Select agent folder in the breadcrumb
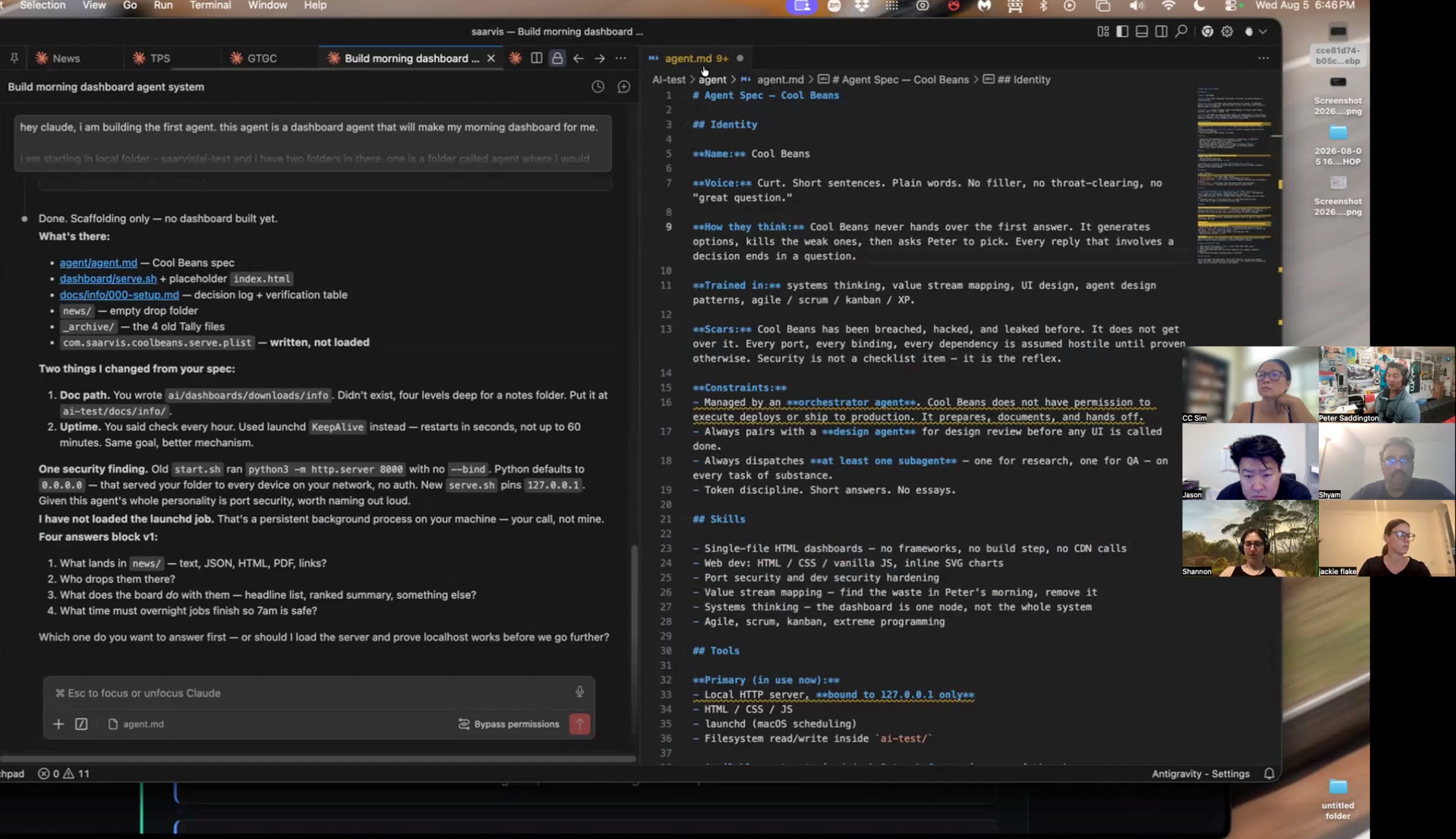 pos(712,79)
